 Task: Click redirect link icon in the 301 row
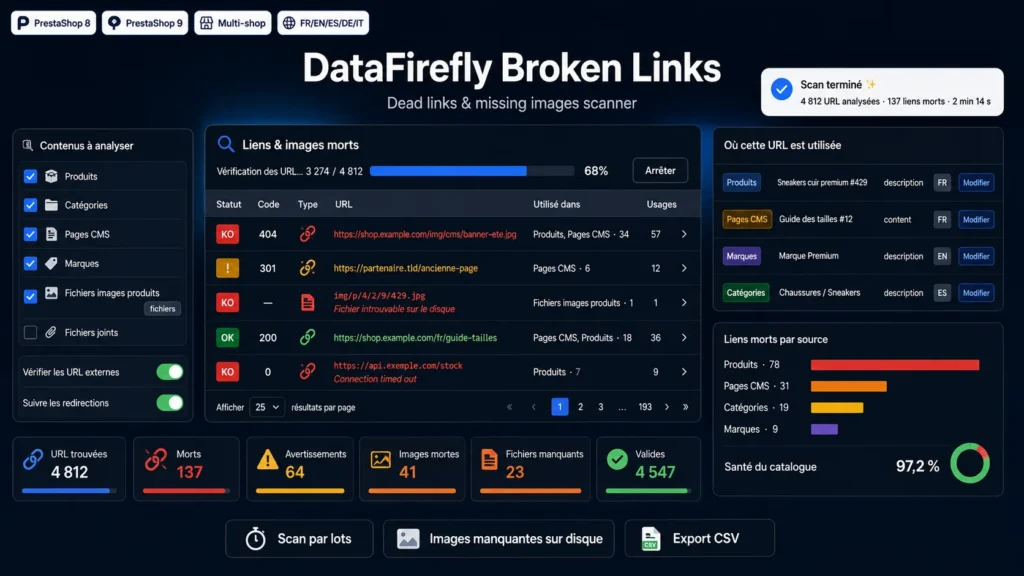(x=308, y=268)
